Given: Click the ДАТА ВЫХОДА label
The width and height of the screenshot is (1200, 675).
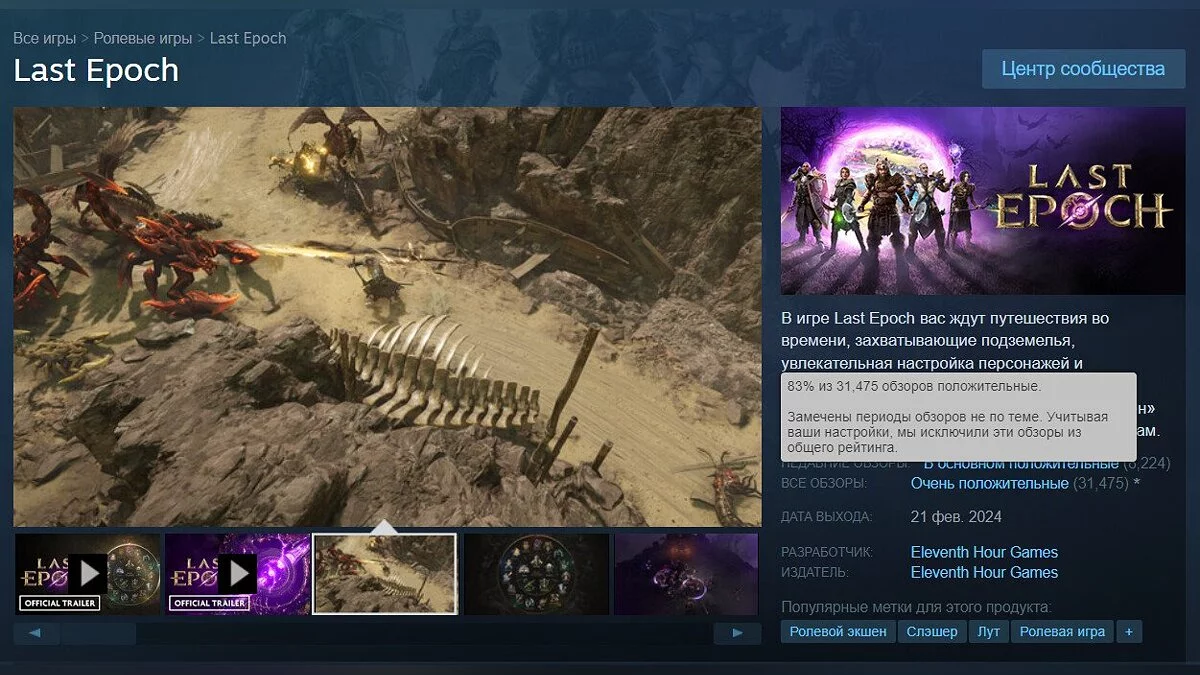Looking at the screenshot, I should click(826, 517).
